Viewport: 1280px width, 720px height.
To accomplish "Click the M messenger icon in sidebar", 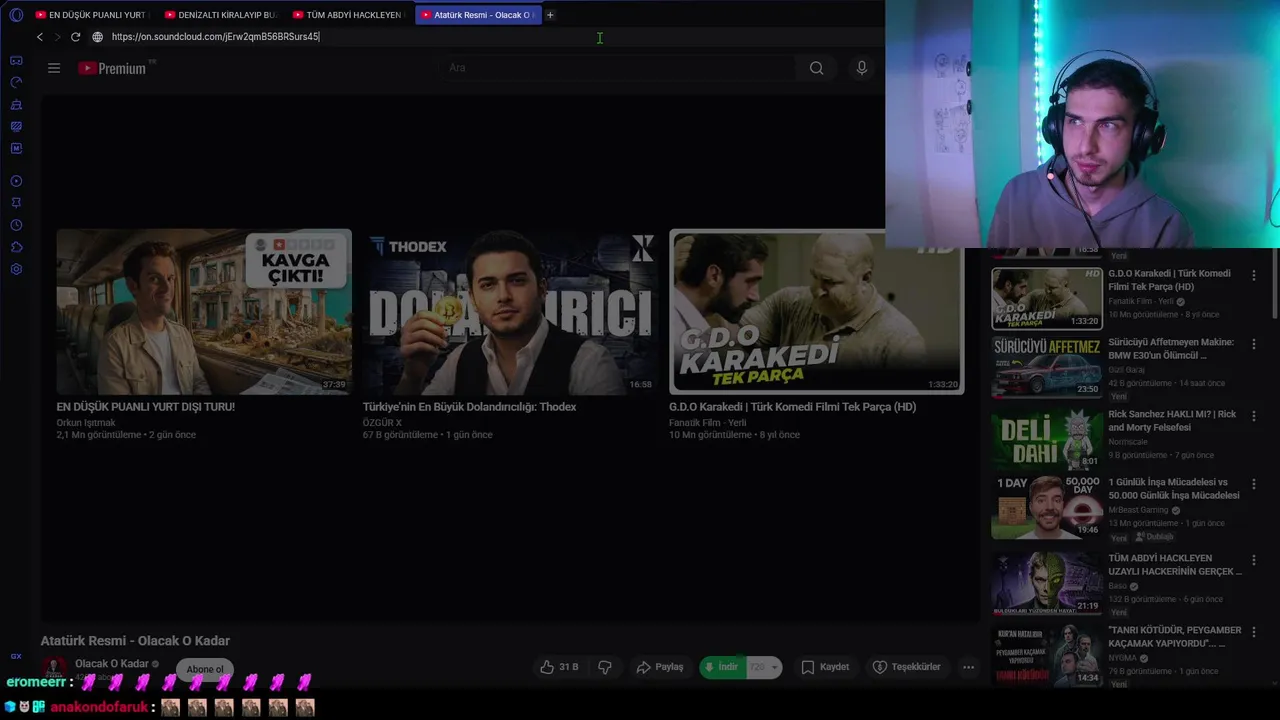I will [16, 148].
